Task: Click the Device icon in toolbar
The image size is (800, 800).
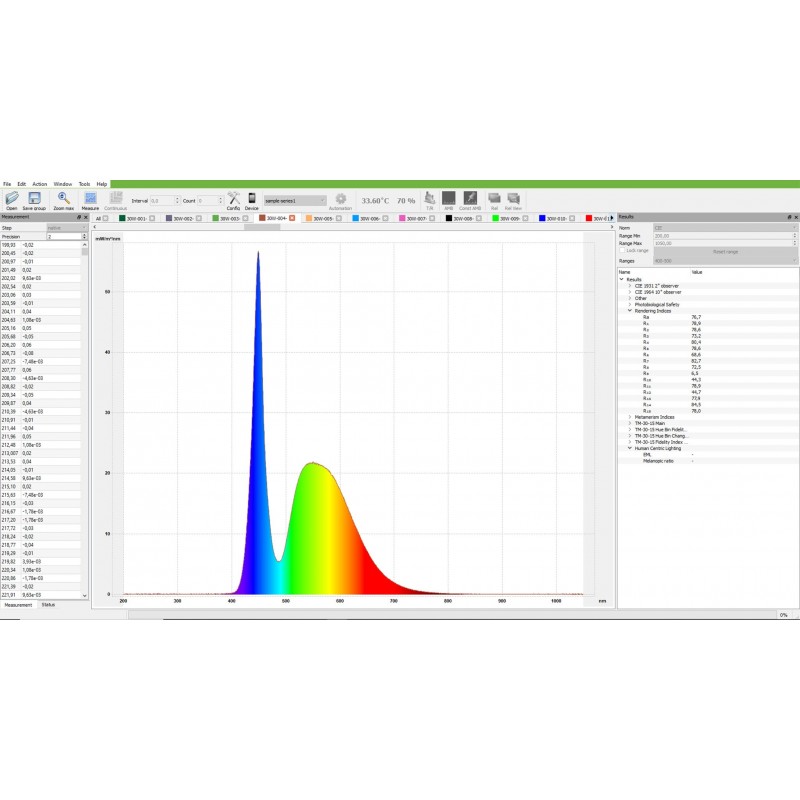Action: point(252,199)
